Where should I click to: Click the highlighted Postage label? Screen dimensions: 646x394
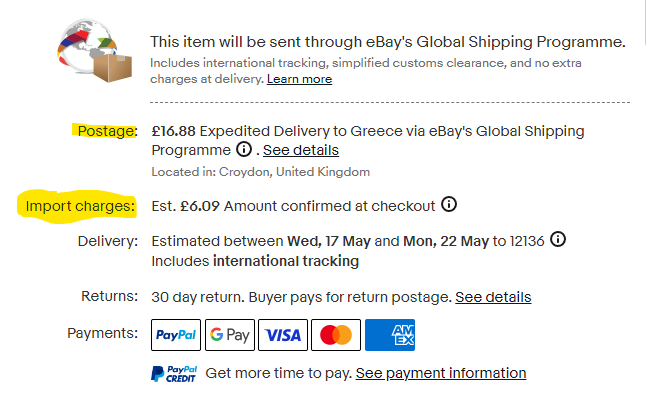pos(107,131)
